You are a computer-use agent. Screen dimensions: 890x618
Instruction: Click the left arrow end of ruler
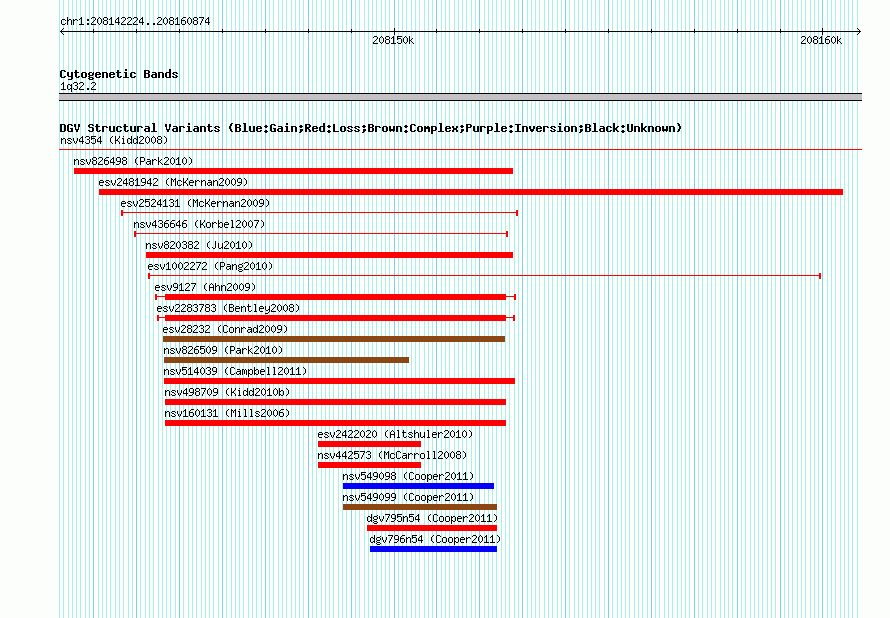click(x=62, y=32)
